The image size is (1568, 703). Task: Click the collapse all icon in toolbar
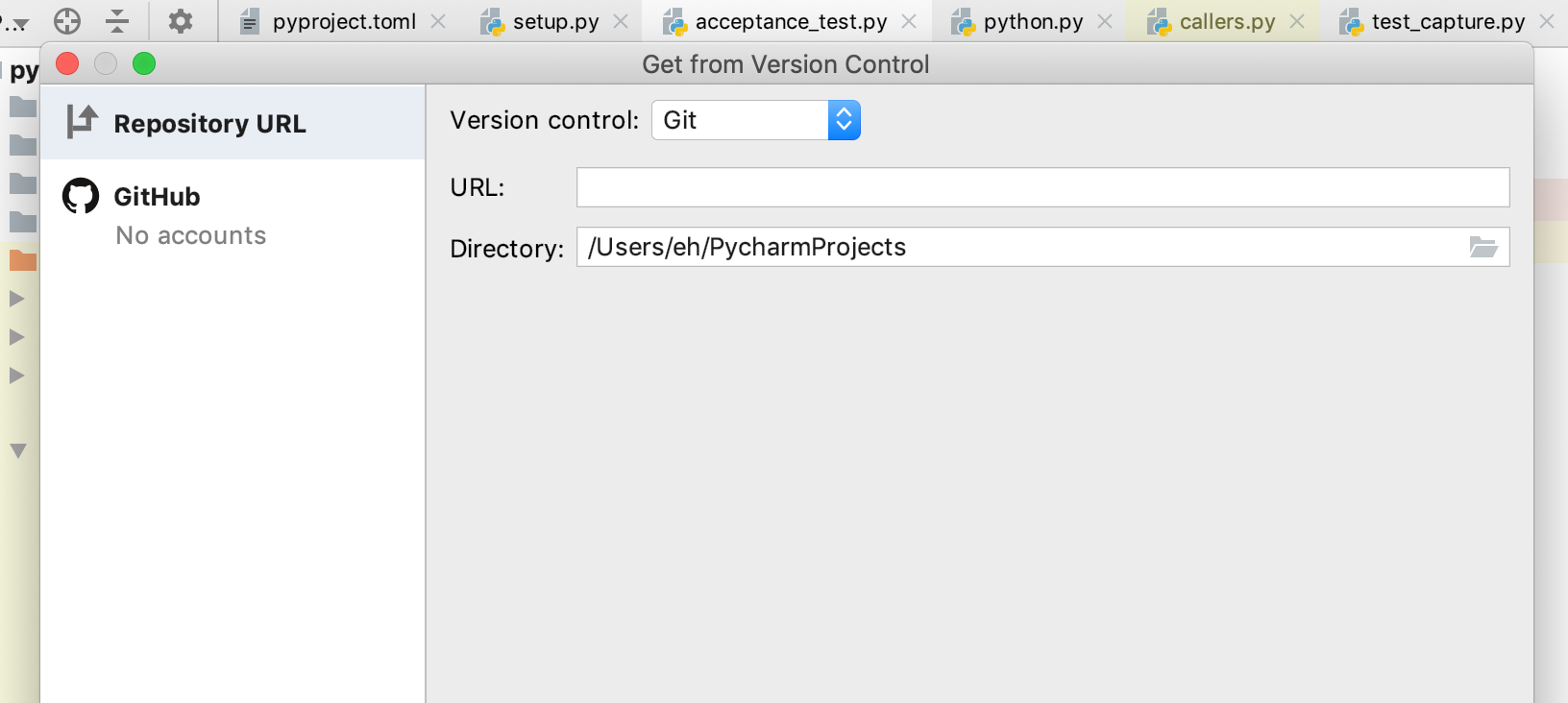tap(117, 20)
